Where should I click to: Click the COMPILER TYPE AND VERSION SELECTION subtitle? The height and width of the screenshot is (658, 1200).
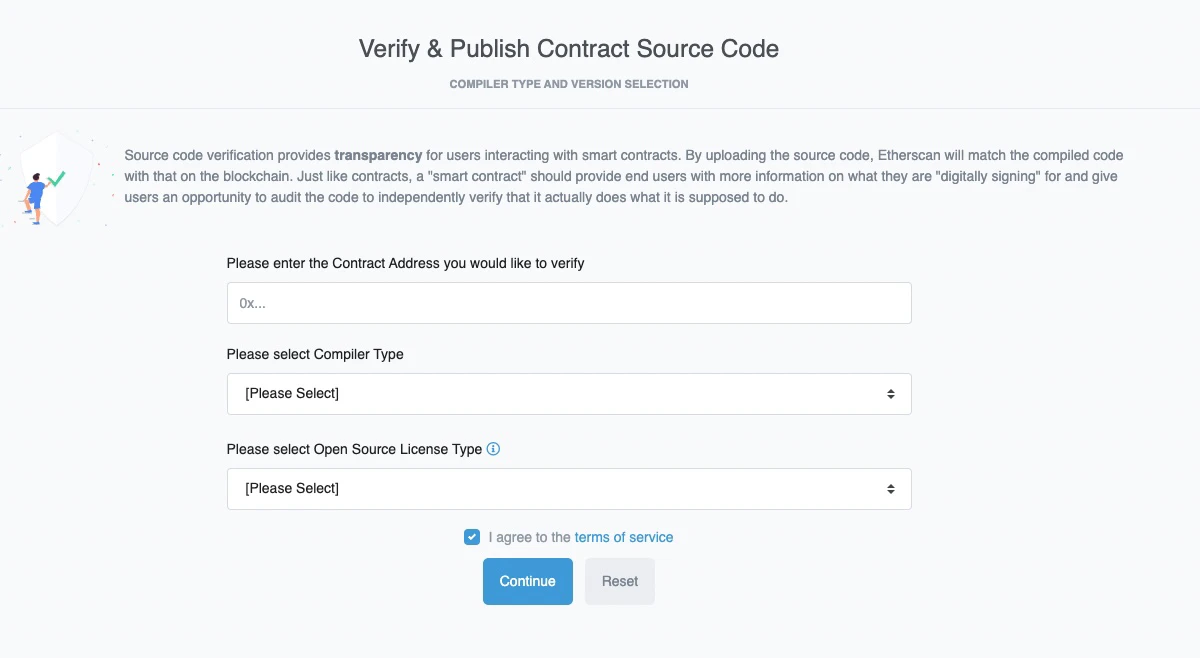pyautogui.click(x=568, y=84)
